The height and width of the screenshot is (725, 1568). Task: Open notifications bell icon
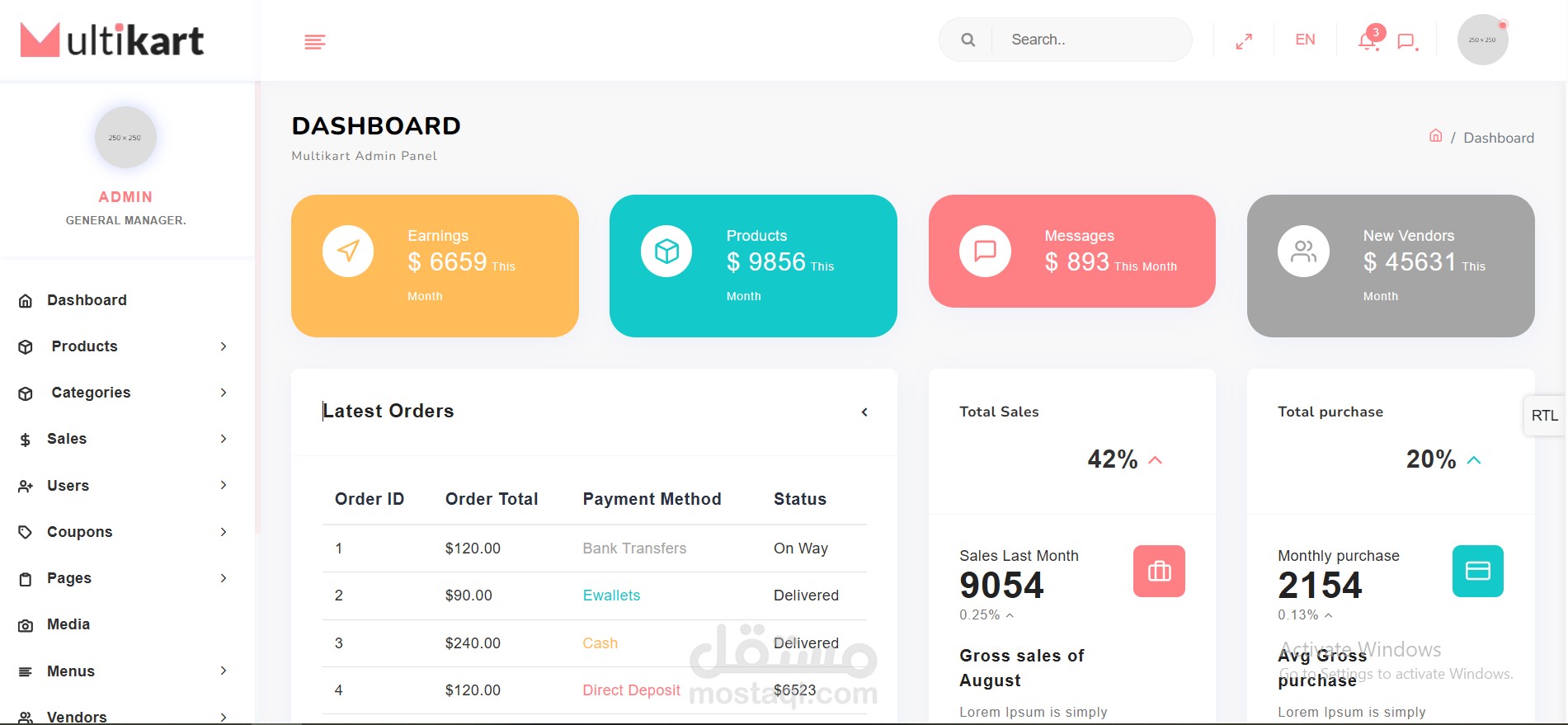click(x=1368, y=40)
